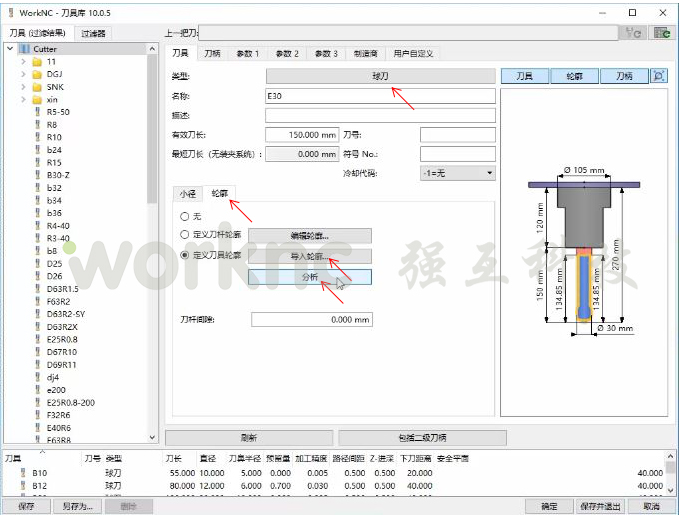Viewport: 681px width, 516px height.
Task: Click the tool icon beside B12 row
Action: coord(23,486)
